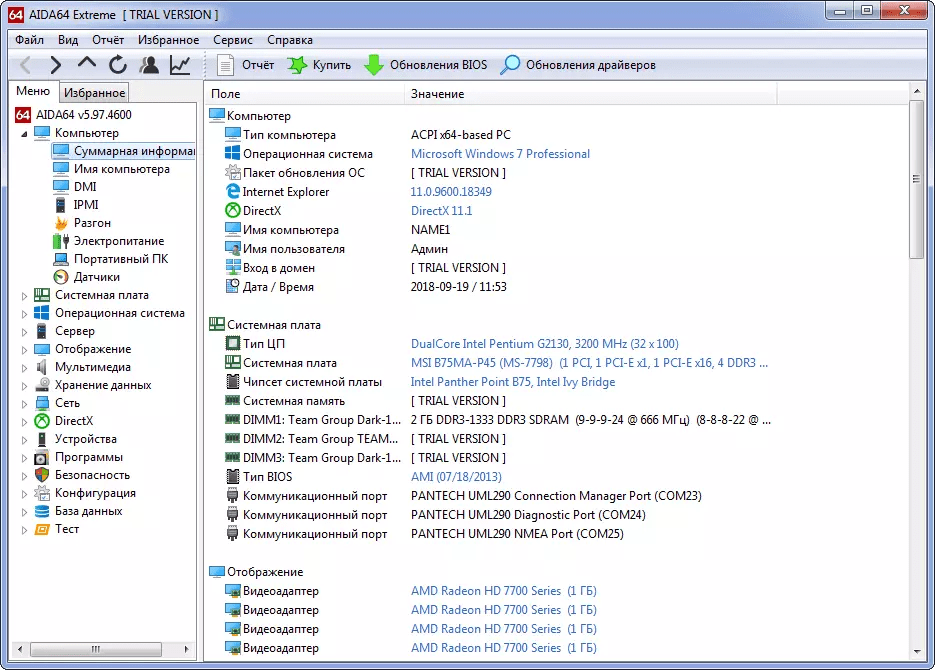The height and width of the screenshot is (670, 935).
Task: Select the Разгон flame icon in tree
Action: (61, 223)
